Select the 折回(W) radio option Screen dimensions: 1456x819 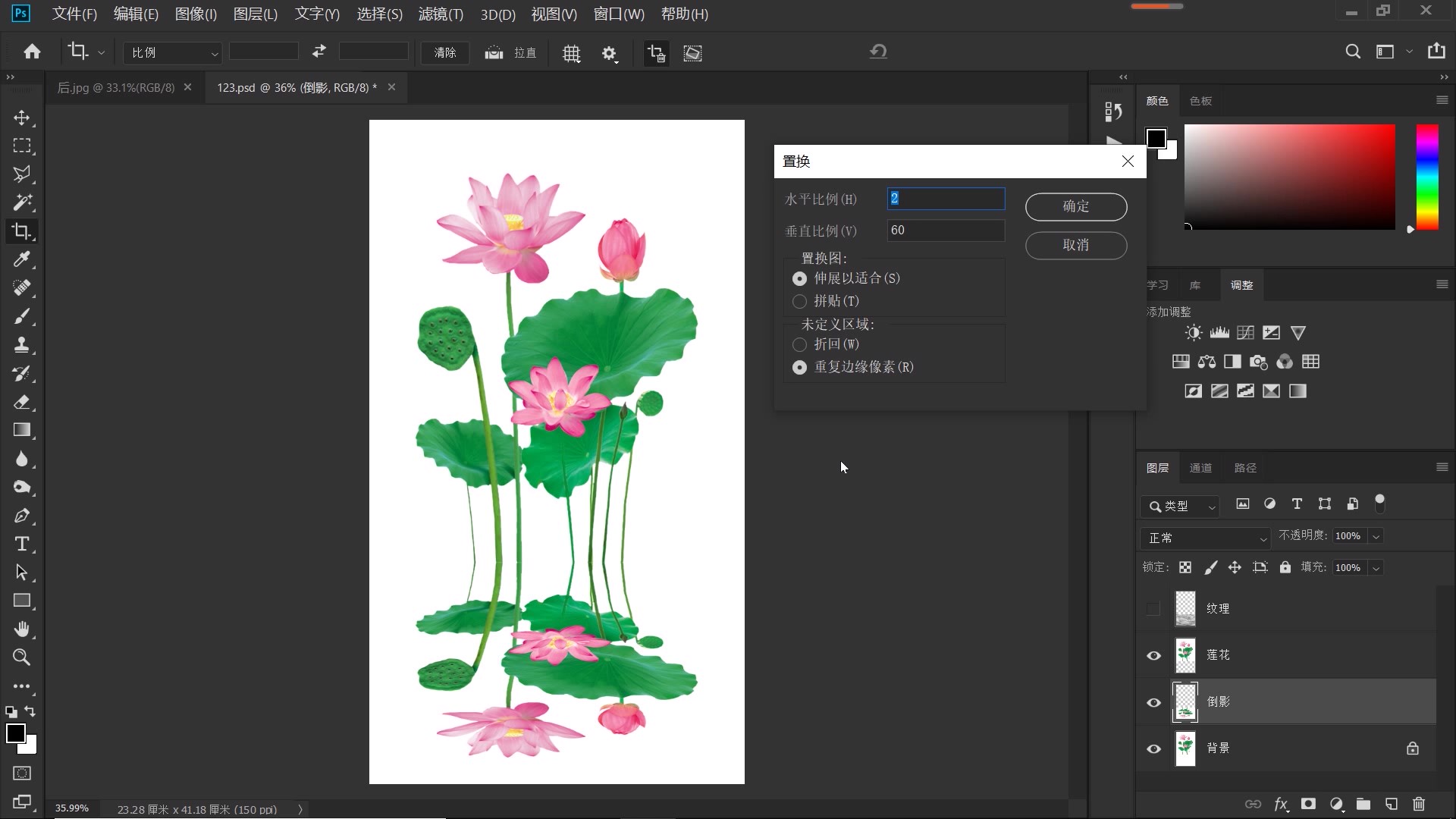[x=799, y=344]
